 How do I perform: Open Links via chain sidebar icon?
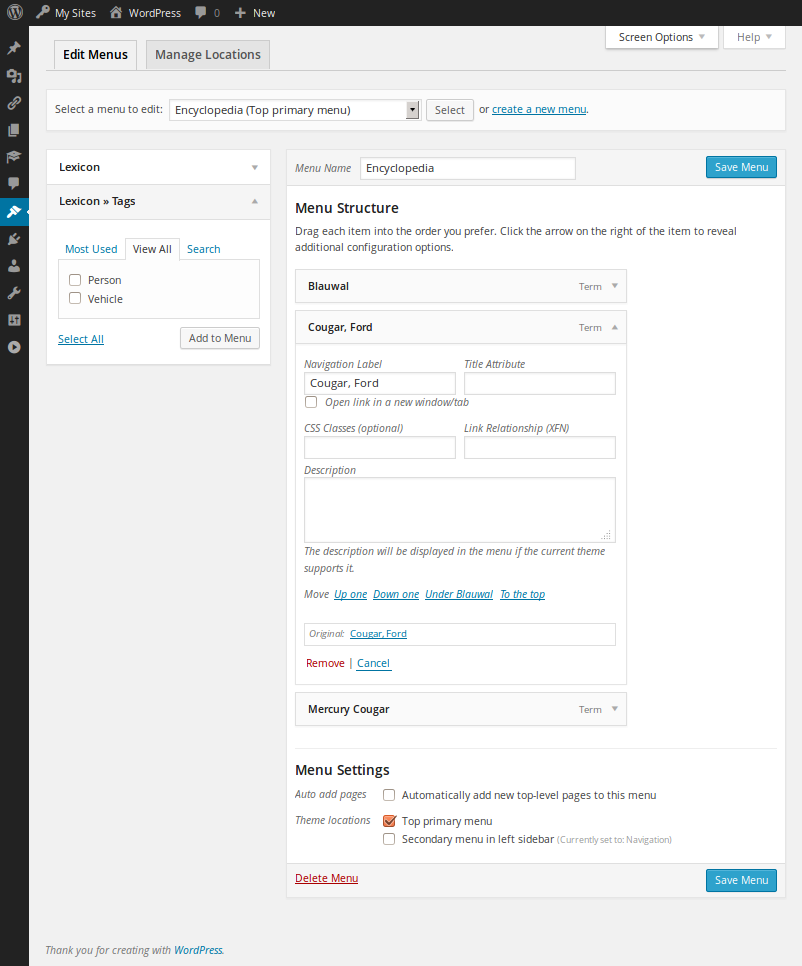(x=14, y=103)
